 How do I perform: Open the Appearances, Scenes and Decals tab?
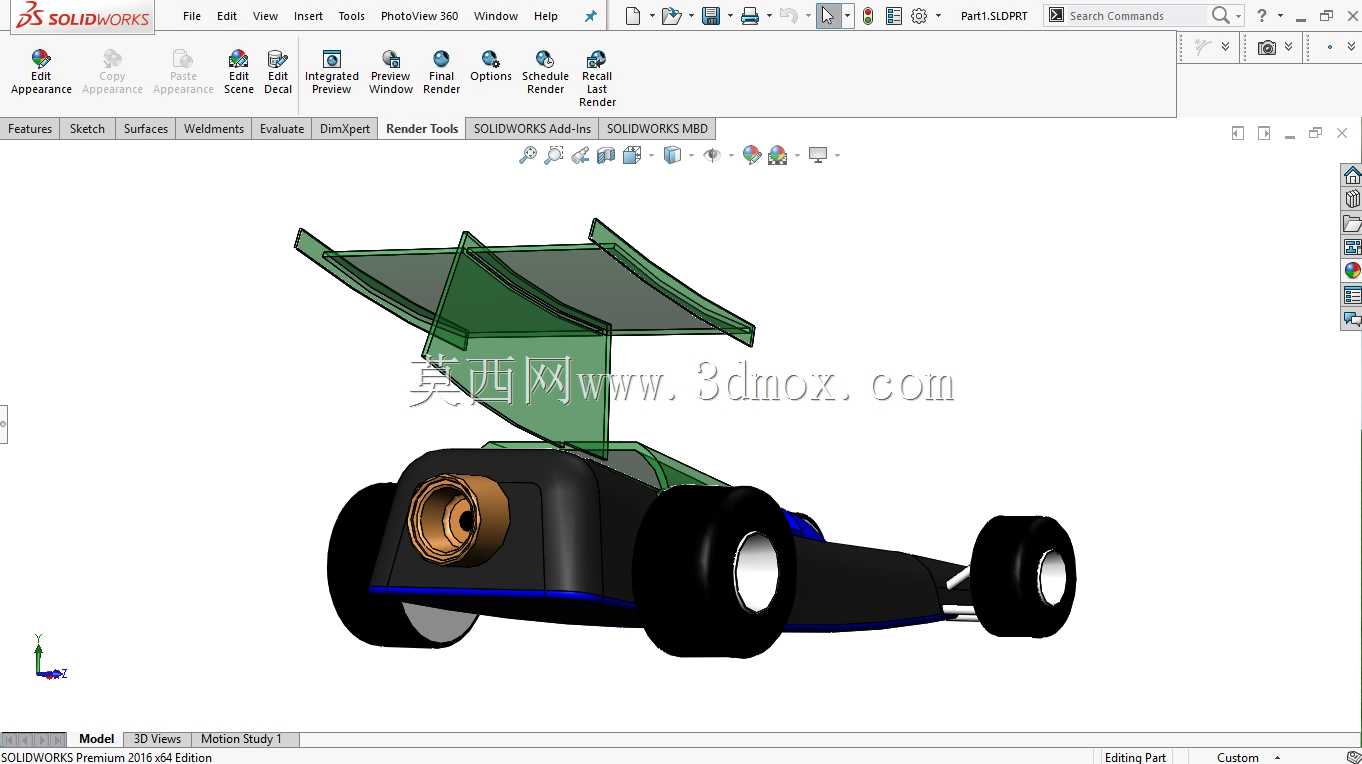[1352, 271]
